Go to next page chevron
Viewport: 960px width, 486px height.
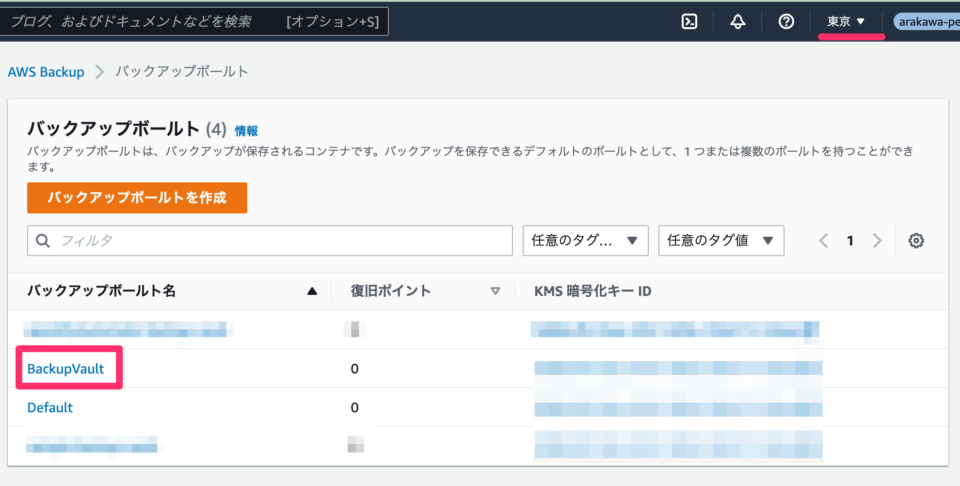click(x=877, y=241)
